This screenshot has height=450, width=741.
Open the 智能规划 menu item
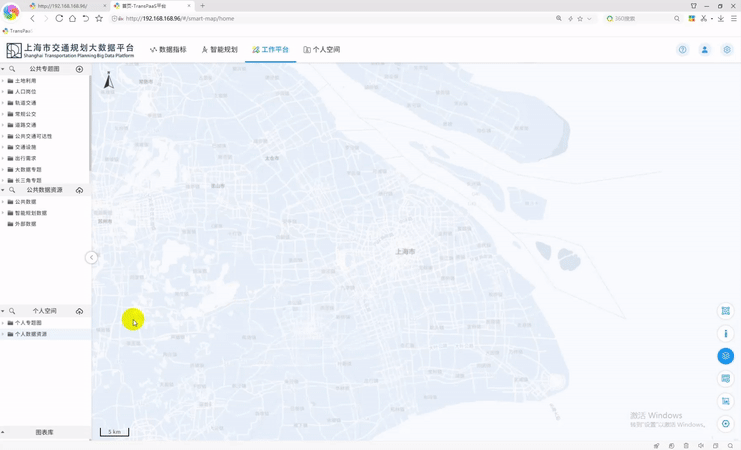click(219, 50)
